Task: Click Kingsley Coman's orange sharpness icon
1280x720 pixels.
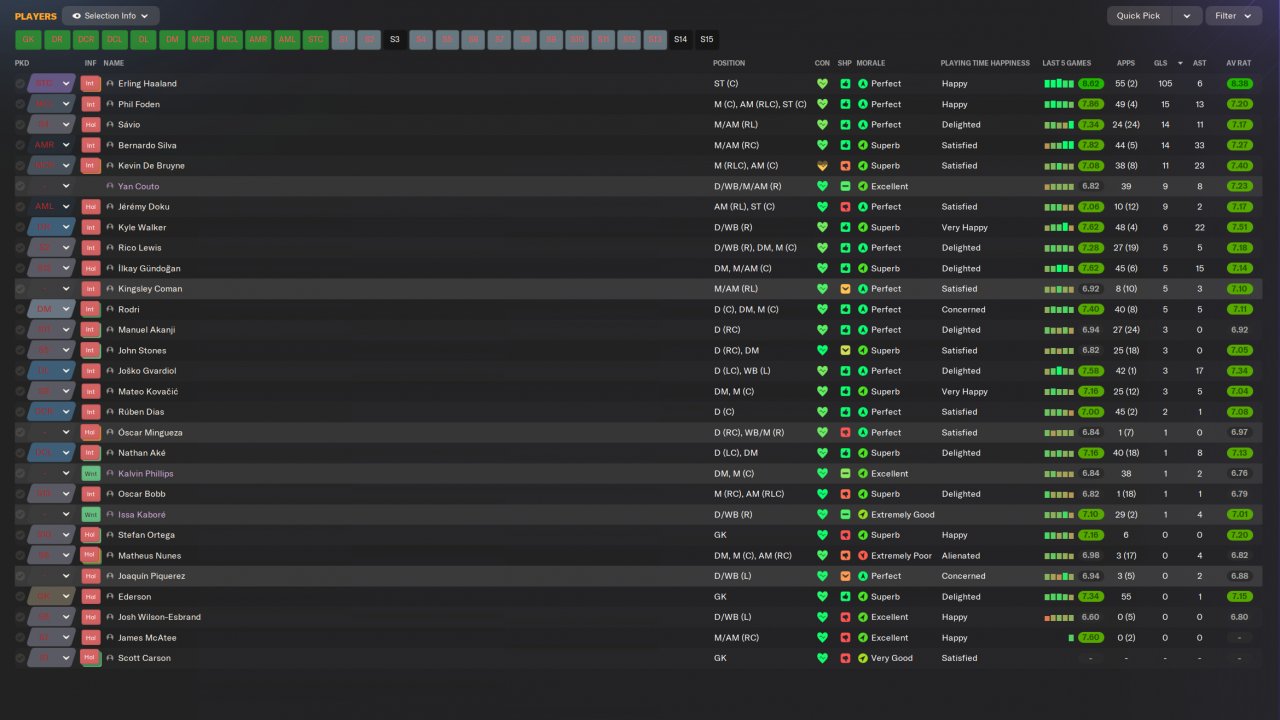Action: [845, 289]
